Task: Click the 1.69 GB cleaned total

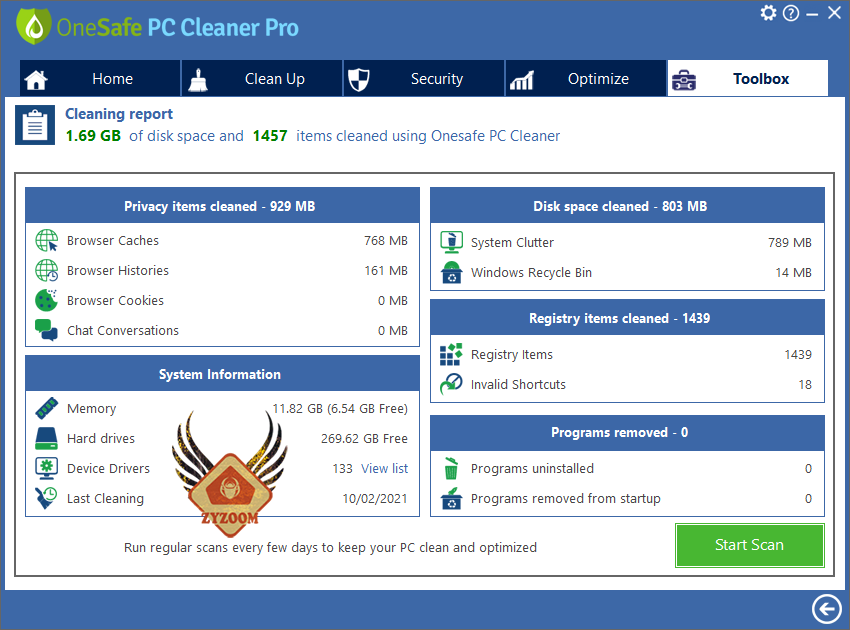Action: point(93,136)
